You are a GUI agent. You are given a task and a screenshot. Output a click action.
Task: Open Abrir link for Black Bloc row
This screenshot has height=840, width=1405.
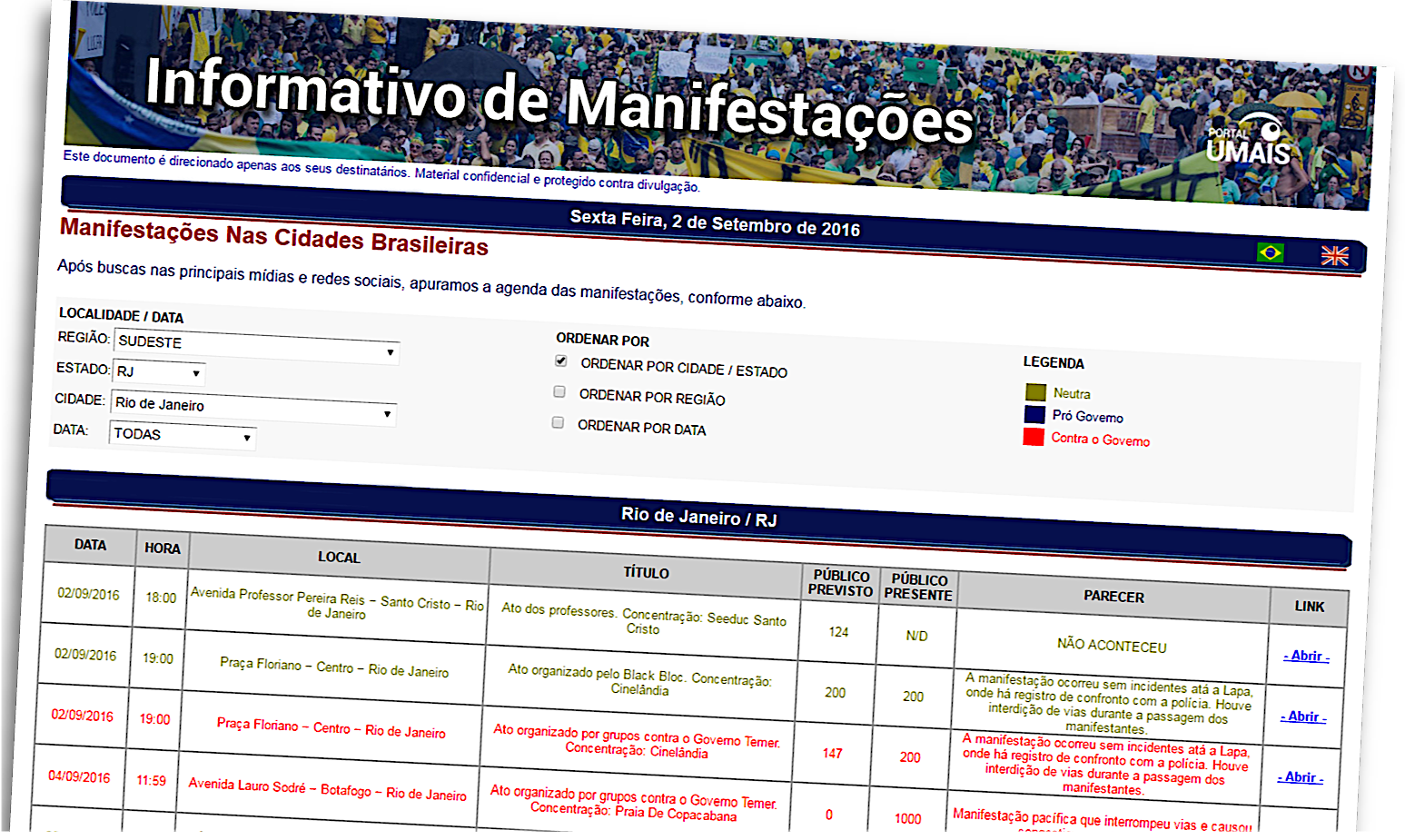pyautogui.click(x=1302, y=716)
